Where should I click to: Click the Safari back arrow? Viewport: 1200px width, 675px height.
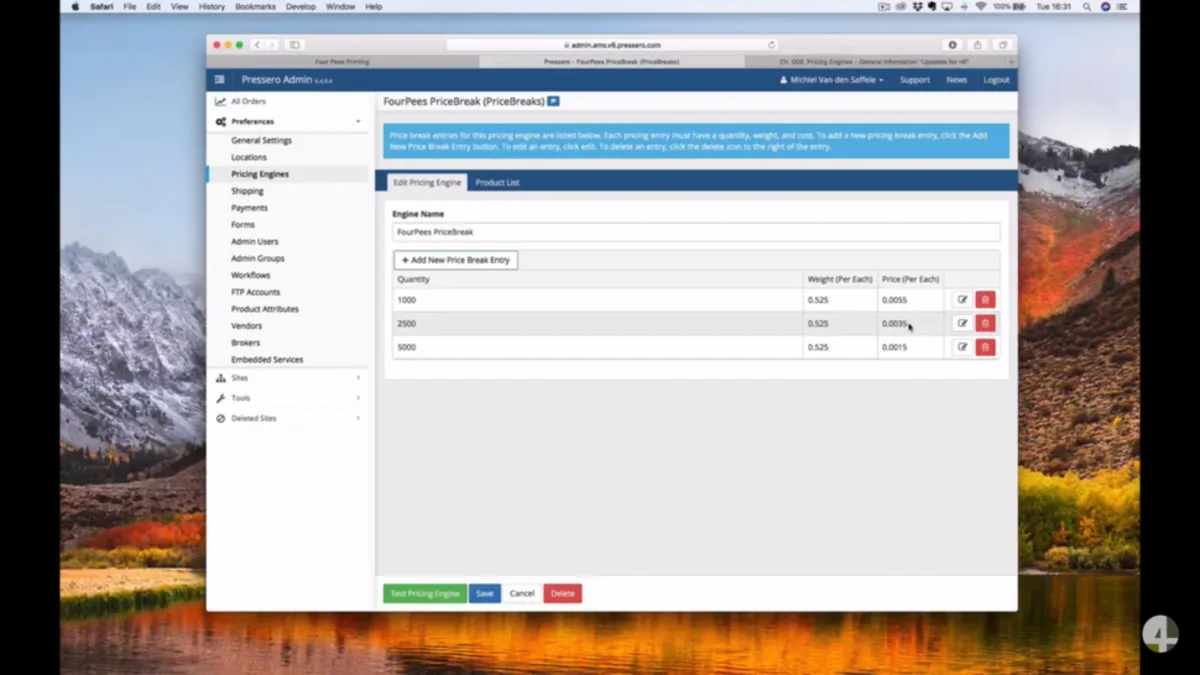257,45
